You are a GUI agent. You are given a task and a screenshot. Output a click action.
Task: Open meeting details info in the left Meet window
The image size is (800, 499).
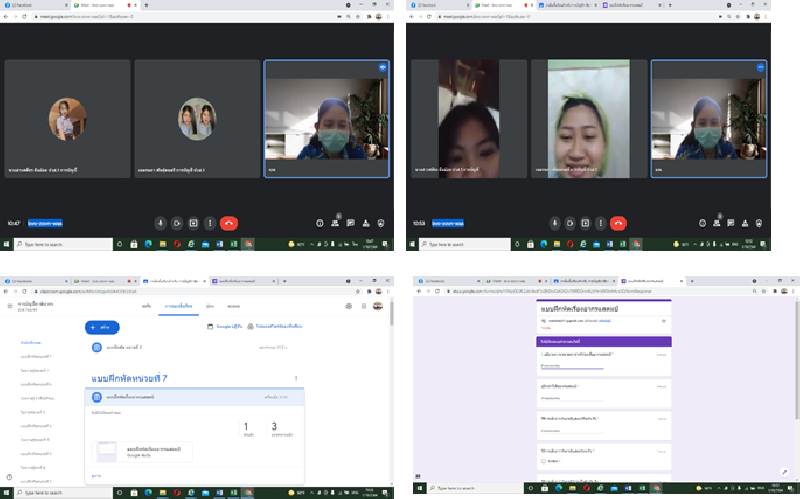[319, 223]
